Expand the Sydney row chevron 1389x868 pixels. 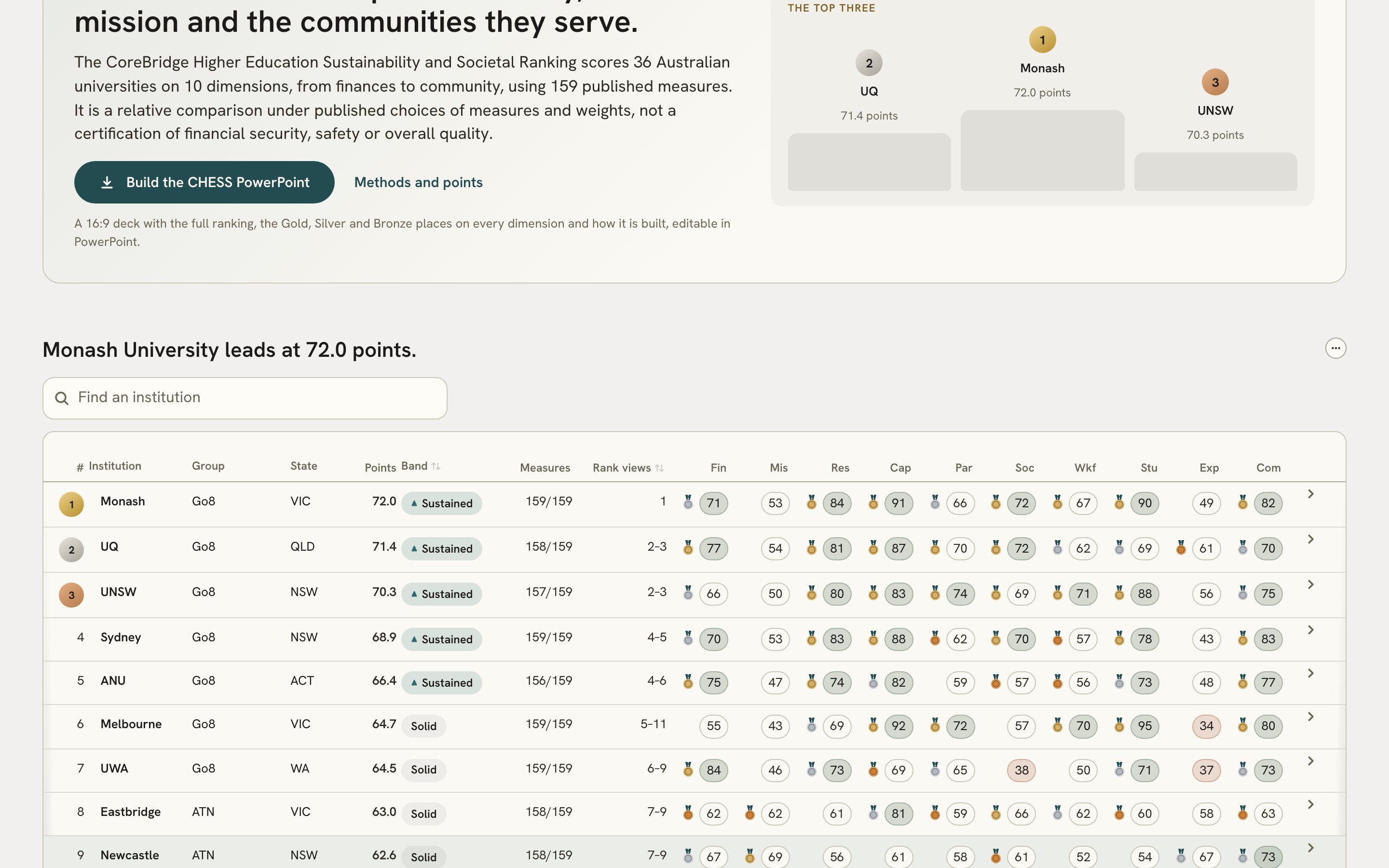point(1310,630)
